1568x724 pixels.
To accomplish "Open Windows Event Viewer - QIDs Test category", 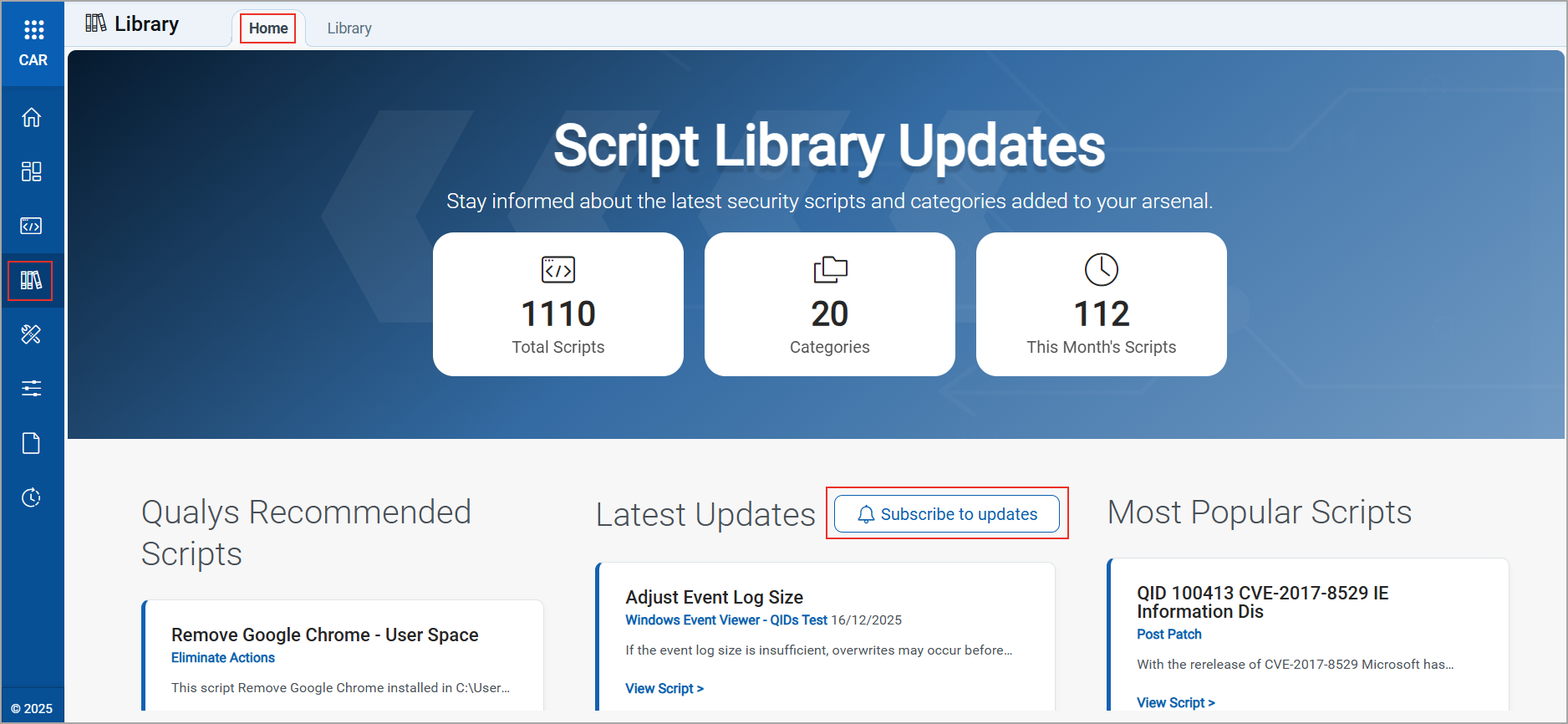I will point(725,620).
